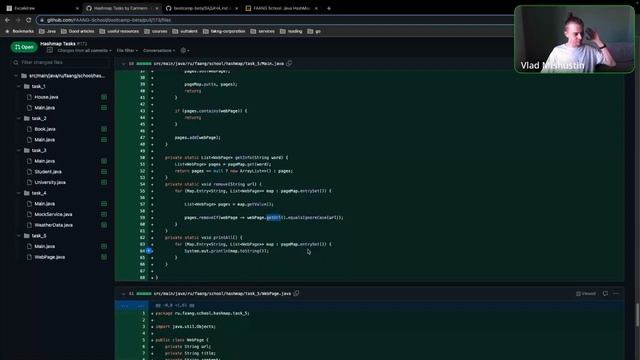Open the services bookmarks folder

[262, 31]
